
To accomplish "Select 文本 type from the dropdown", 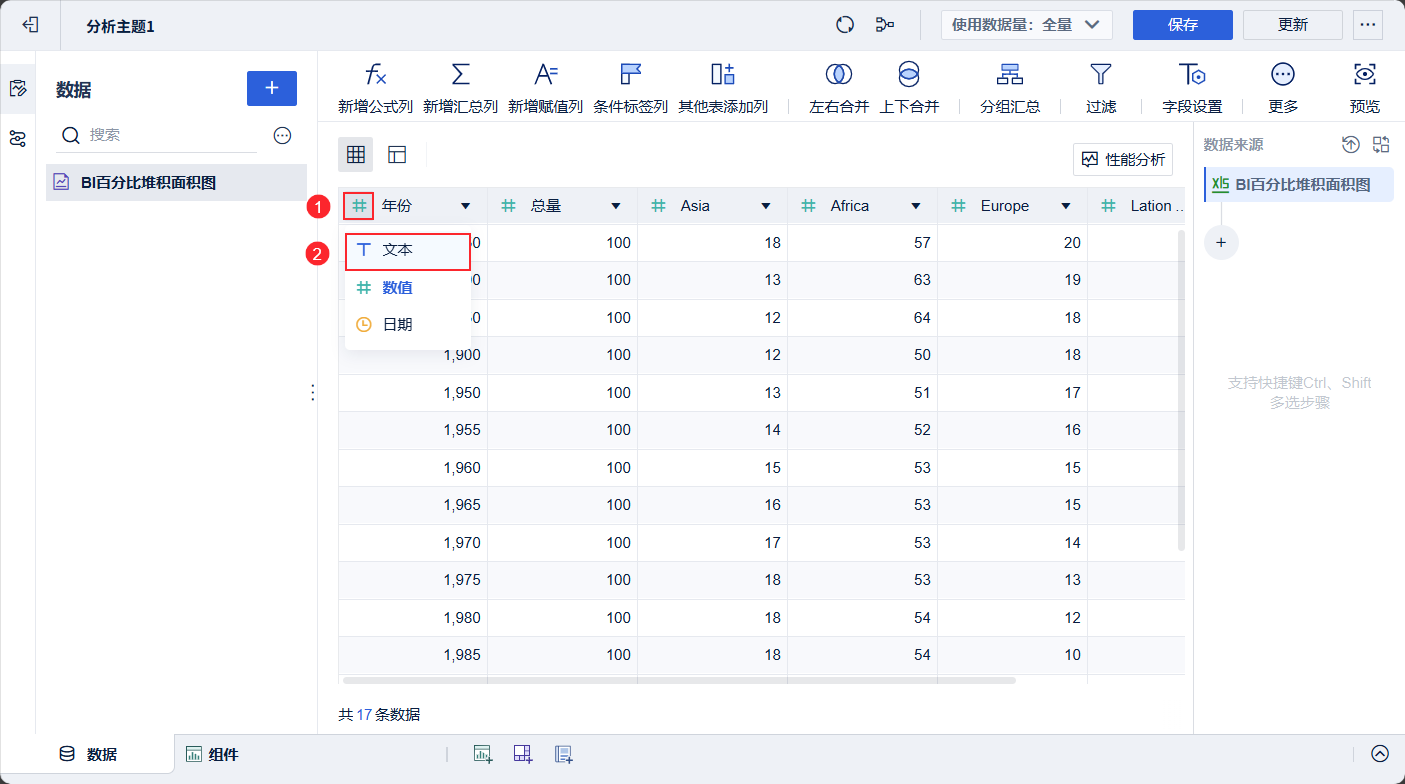I will (x=408, y=250).
